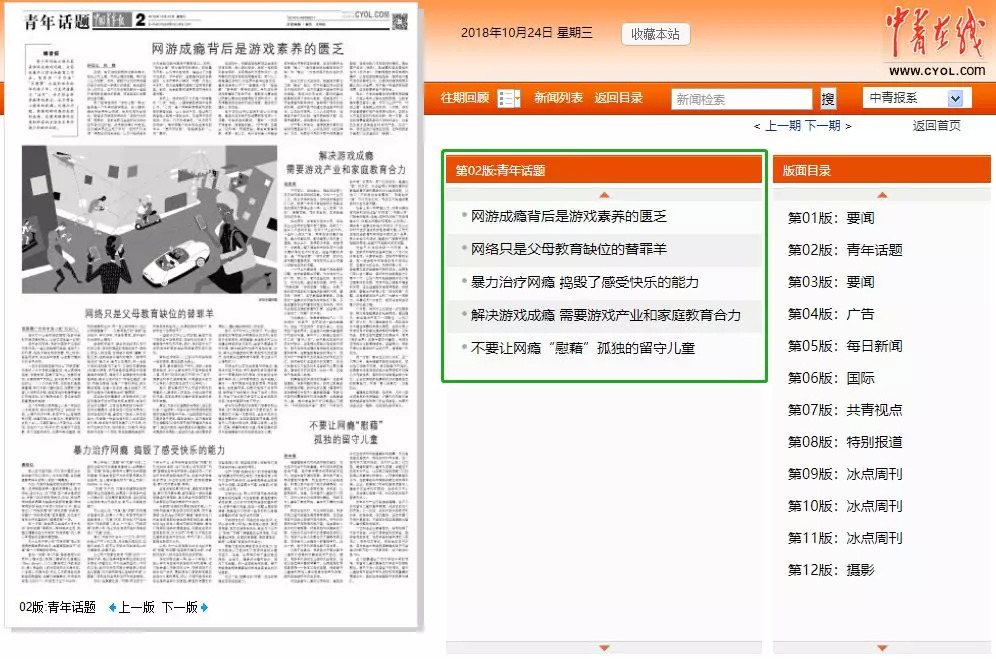The image size is (996, 659).
Task: Click the date 2018年10月24日 星期三
Action: point(527,33)
